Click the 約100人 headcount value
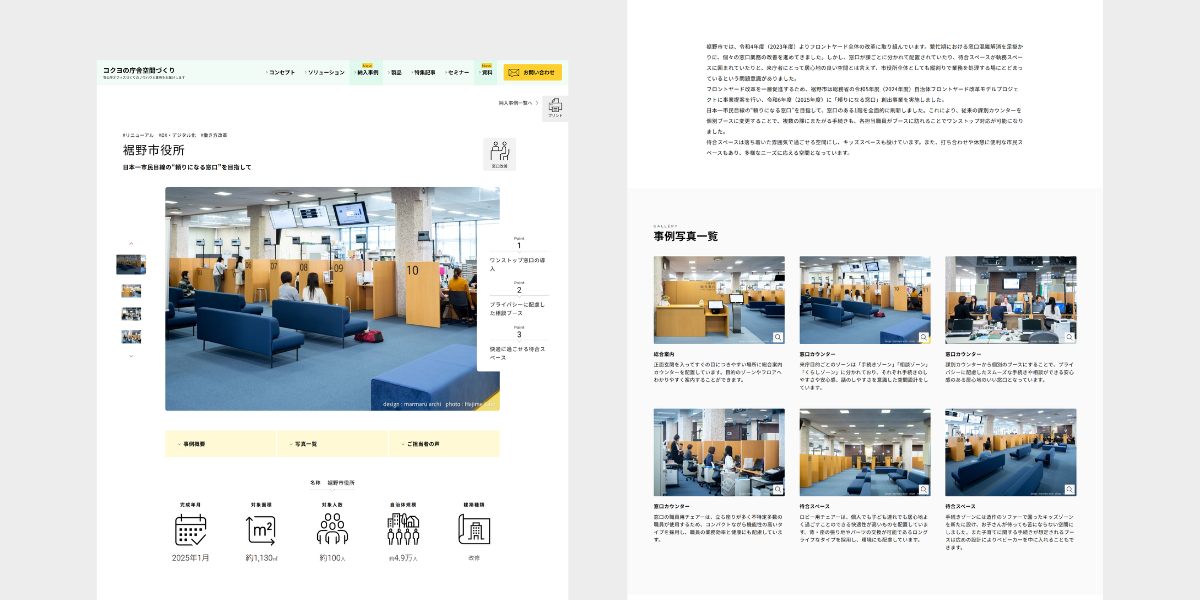1200x600 pixels. [332, 558]
